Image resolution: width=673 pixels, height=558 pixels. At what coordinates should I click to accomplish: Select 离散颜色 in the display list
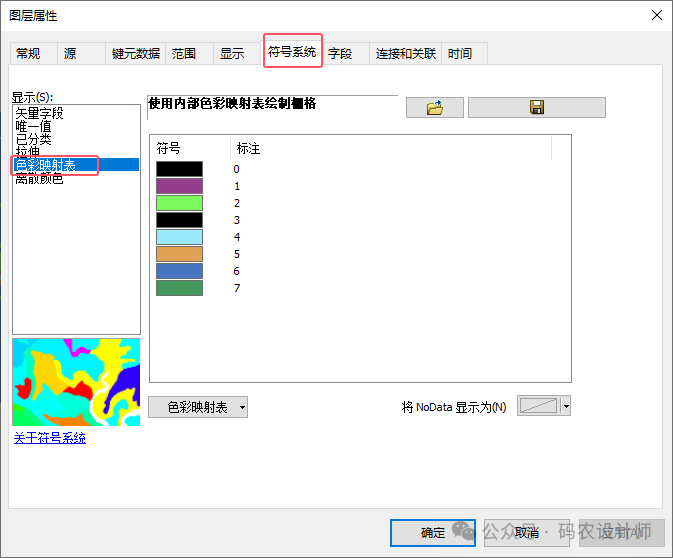pos(39,178)
